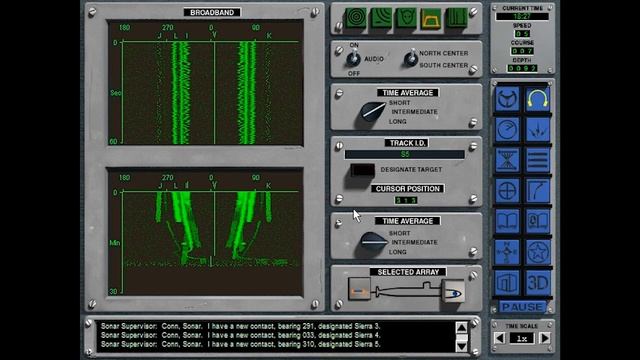The image size is (640, 360).
Task: Turn the upper Time Average knob
Action: (x=372, y=112)
